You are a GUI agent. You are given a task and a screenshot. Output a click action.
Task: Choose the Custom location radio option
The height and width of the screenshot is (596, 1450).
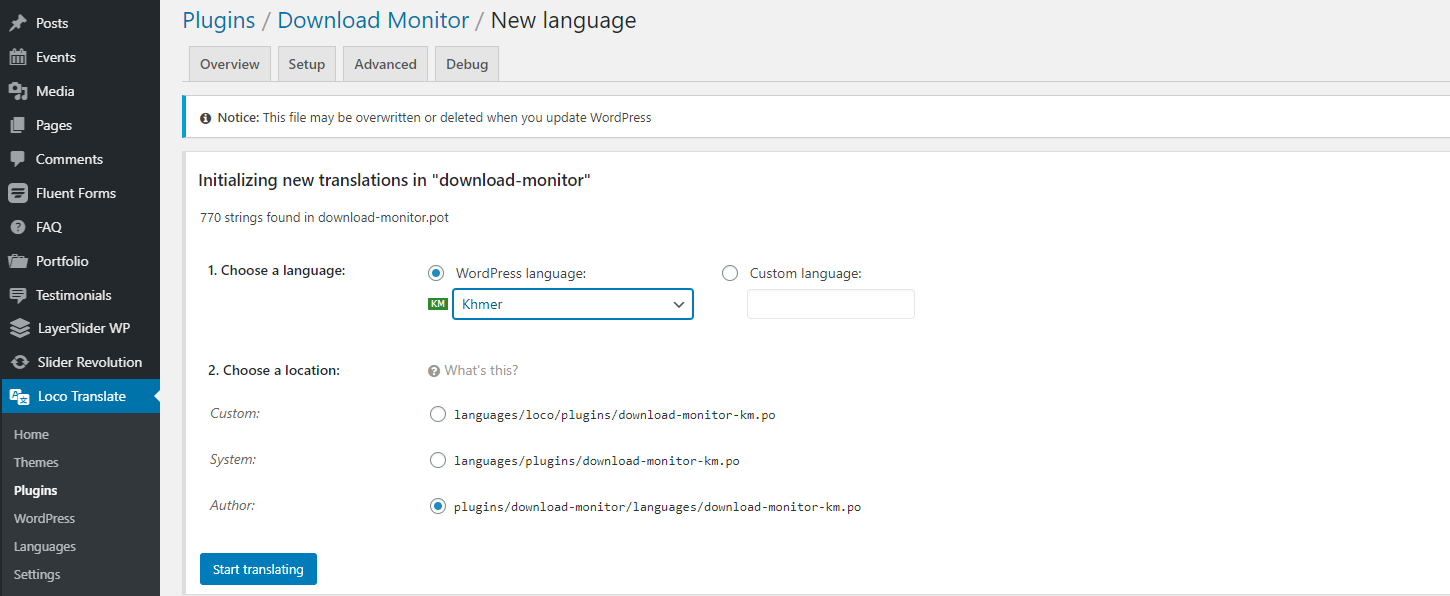point(437,414)
